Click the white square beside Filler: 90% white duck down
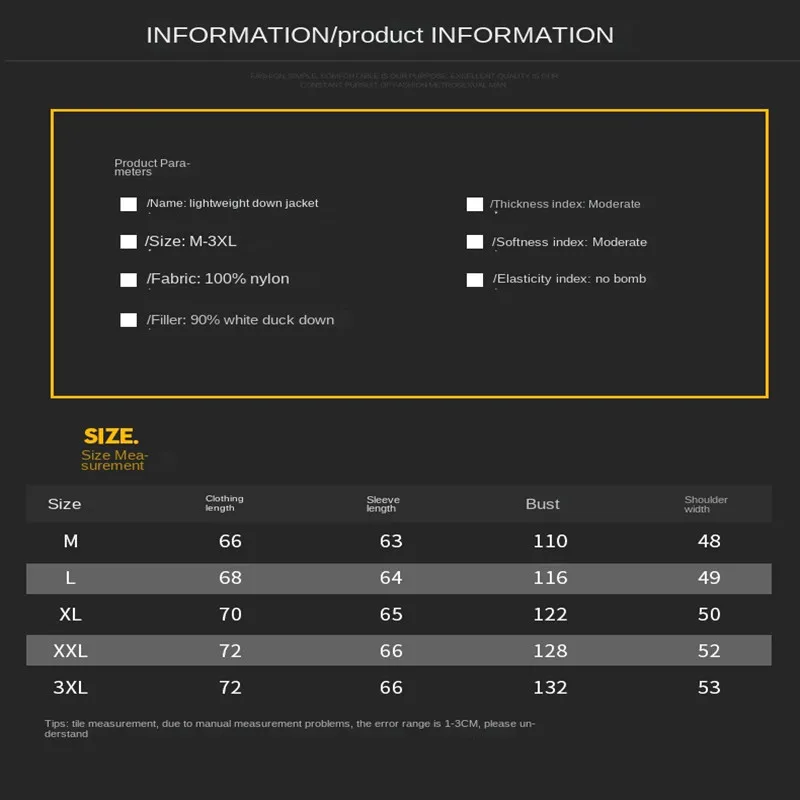Viewport: 800px width, 800px height. click(x=128, y=320)
